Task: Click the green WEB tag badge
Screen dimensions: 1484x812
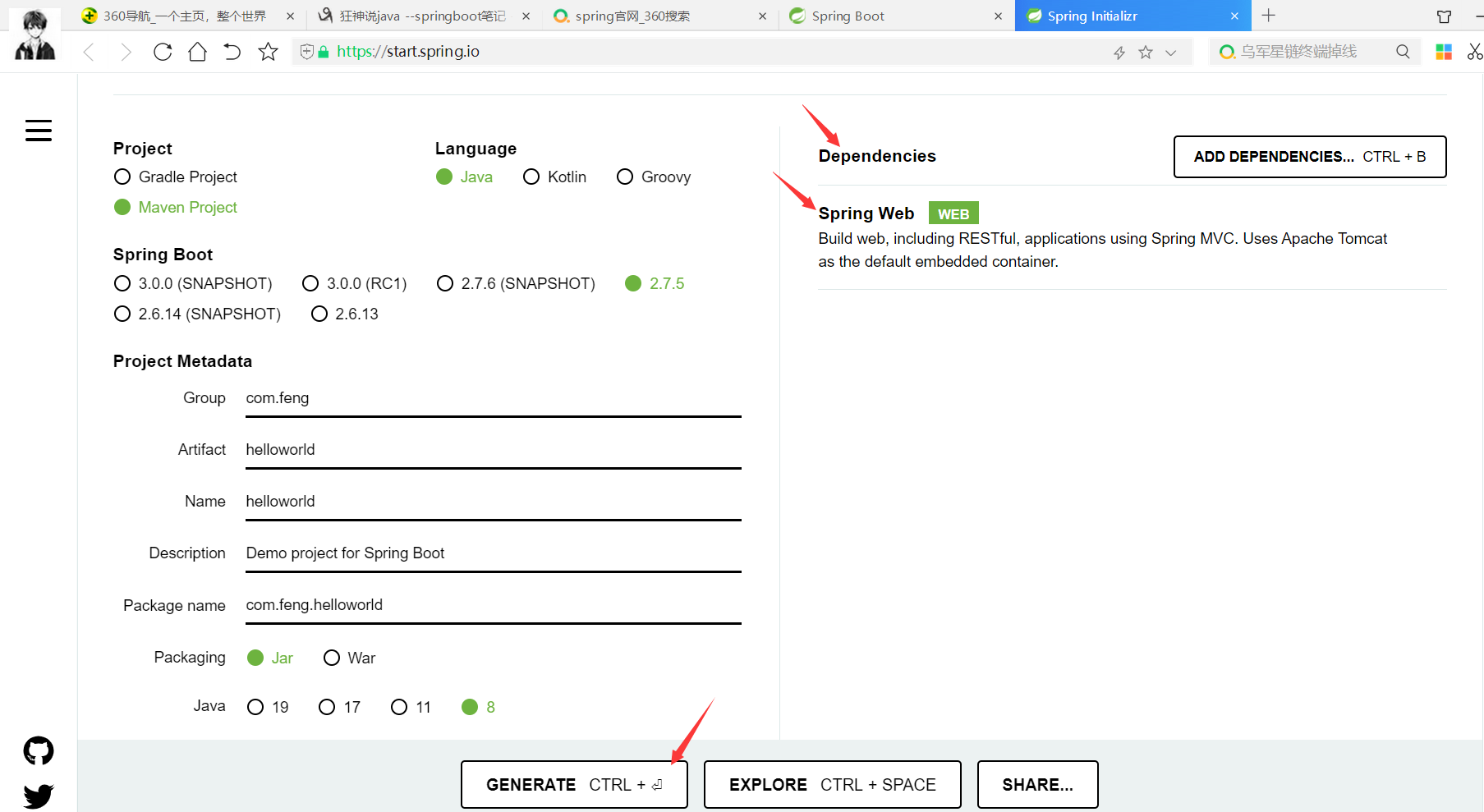Action: click(953, 213)
